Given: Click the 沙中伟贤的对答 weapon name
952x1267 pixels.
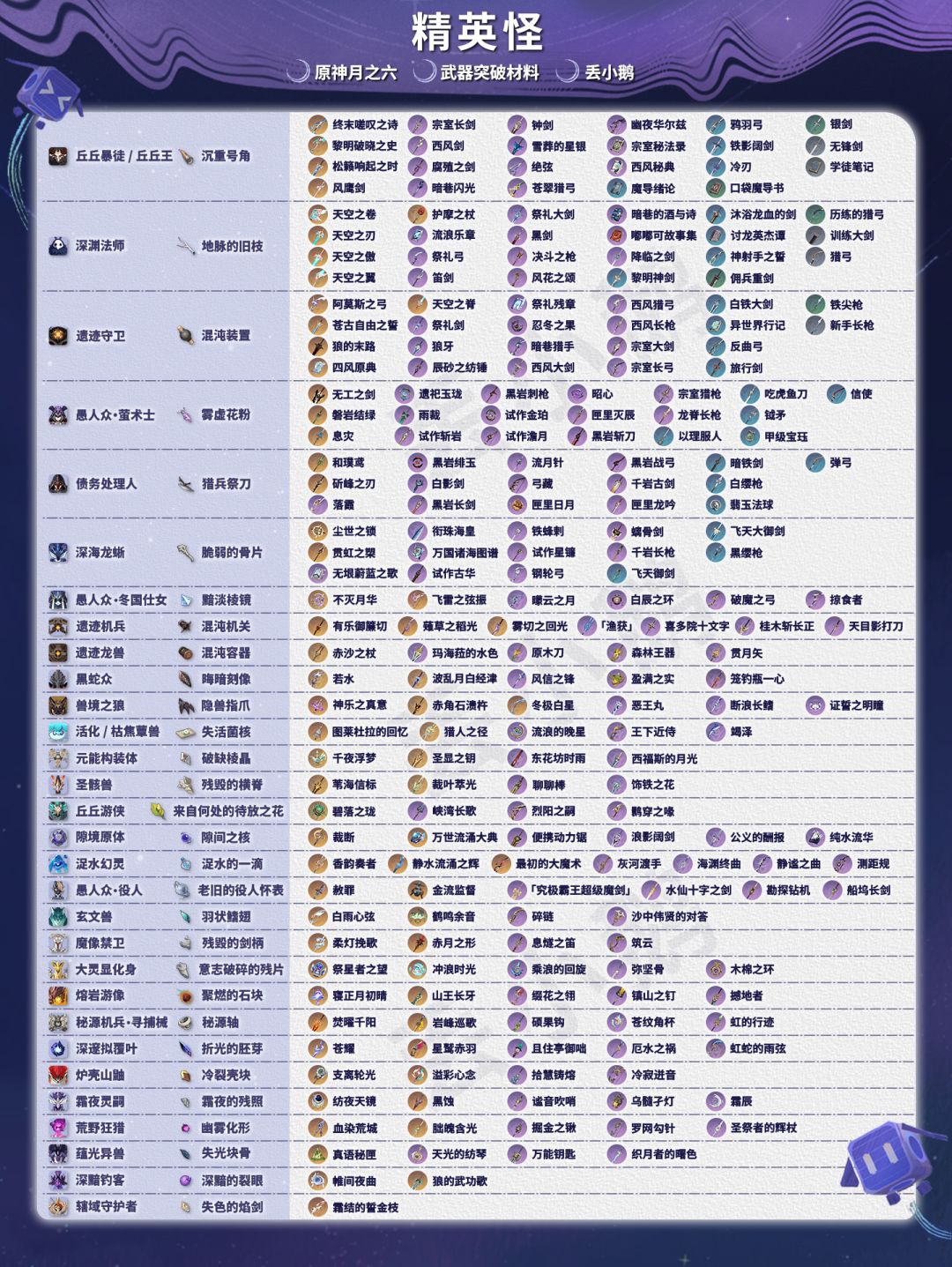Looking at the screenshot, I should click(x=670, y=917).
